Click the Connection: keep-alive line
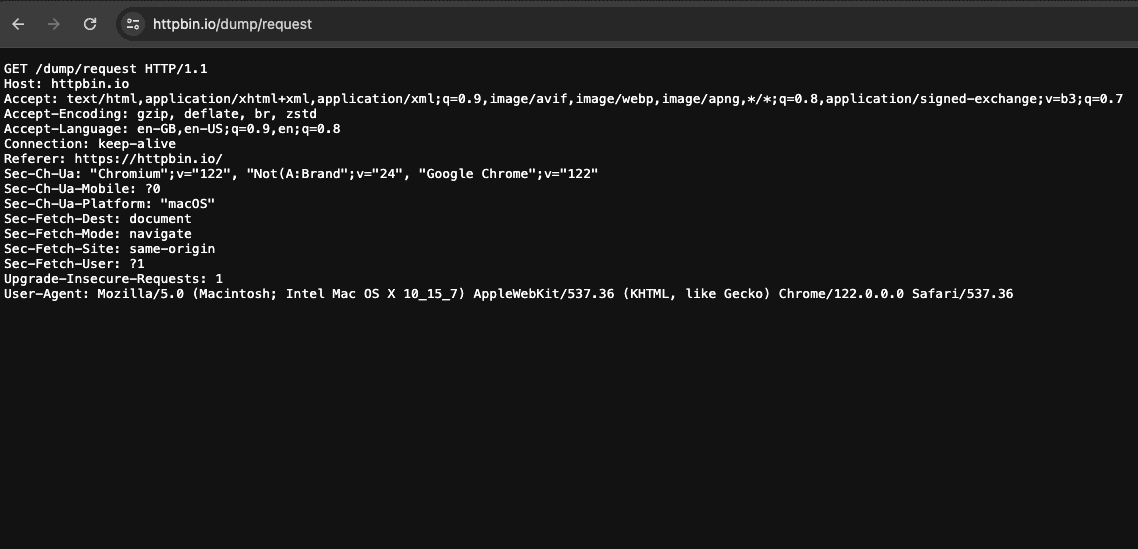The image size is (1138, 549). [x=90, y=144]
